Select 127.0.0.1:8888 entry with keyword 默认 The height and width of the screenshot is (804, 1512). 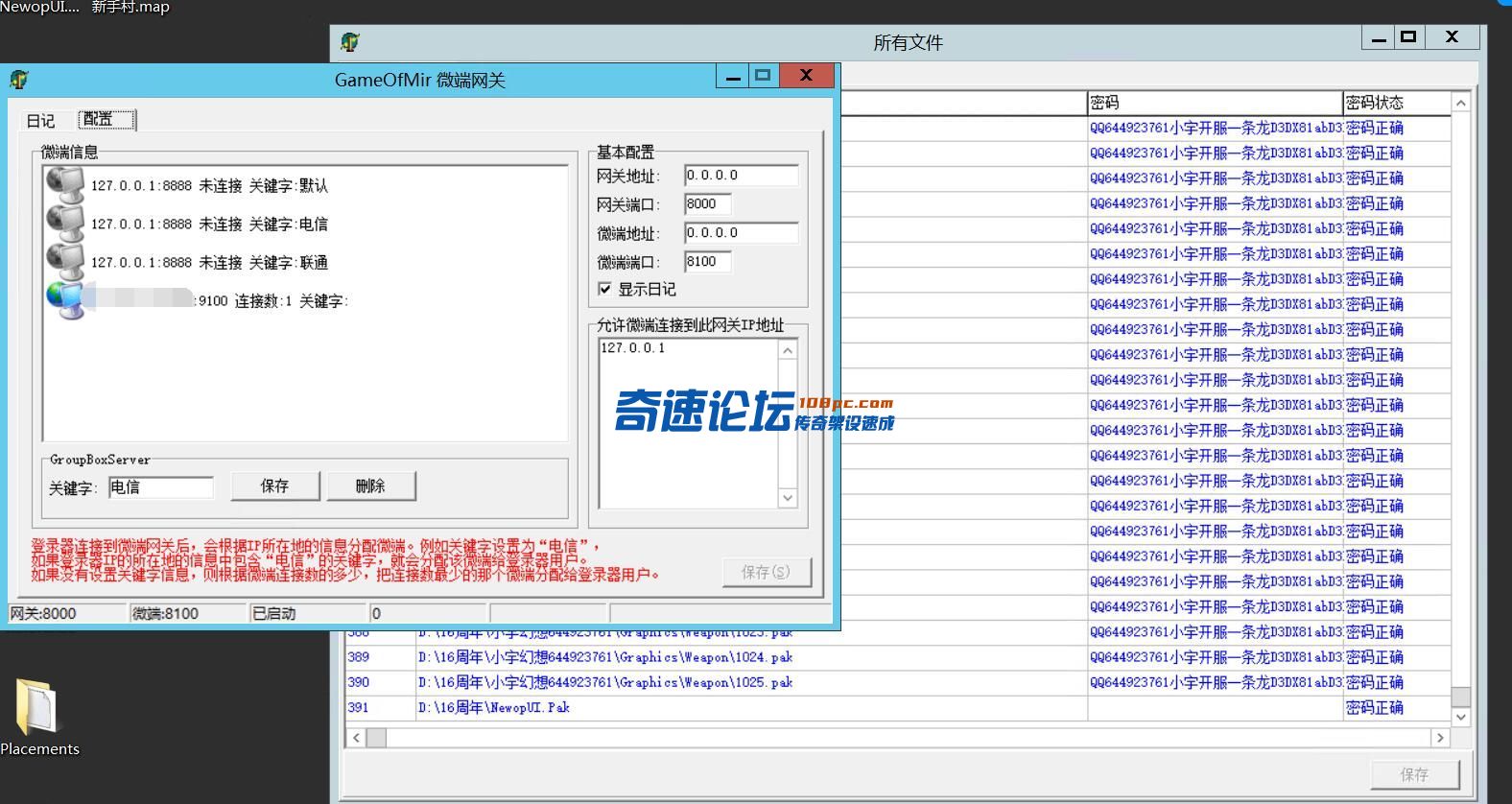tap(209, 185)
